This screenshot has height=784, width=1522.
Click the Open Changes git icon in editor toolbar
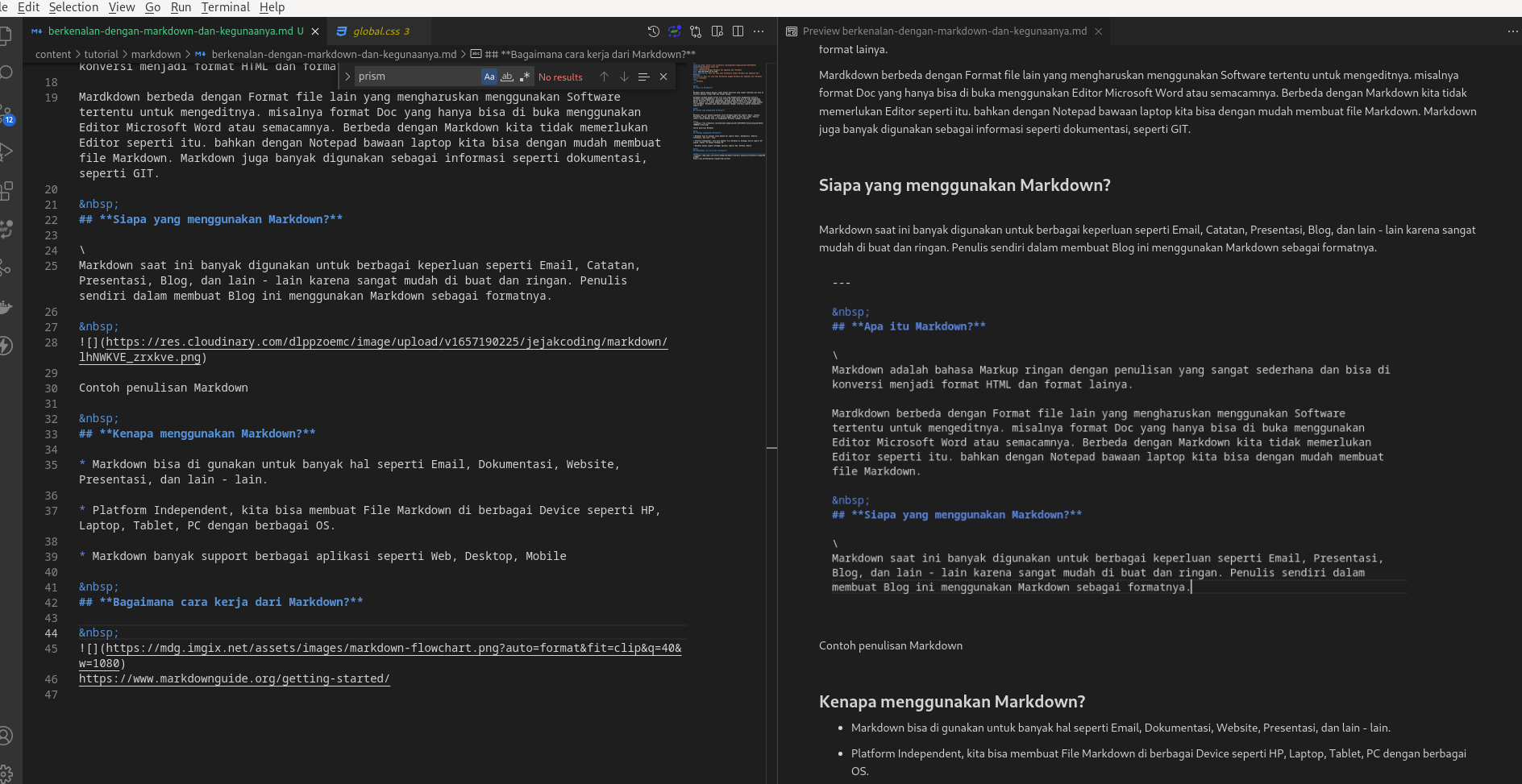695,31
